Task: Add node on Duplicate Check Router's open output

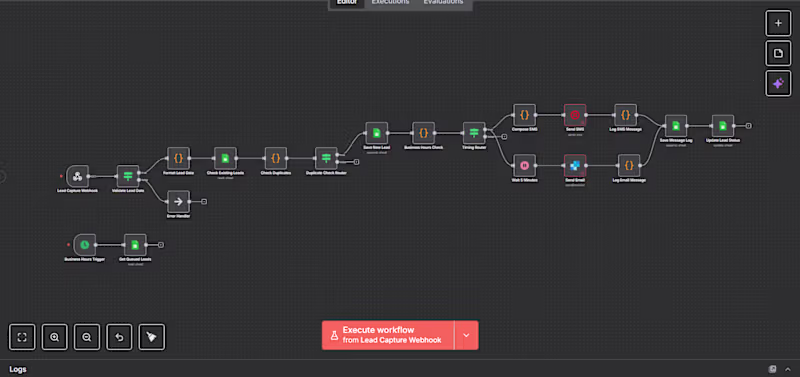Action: [356, 162]
